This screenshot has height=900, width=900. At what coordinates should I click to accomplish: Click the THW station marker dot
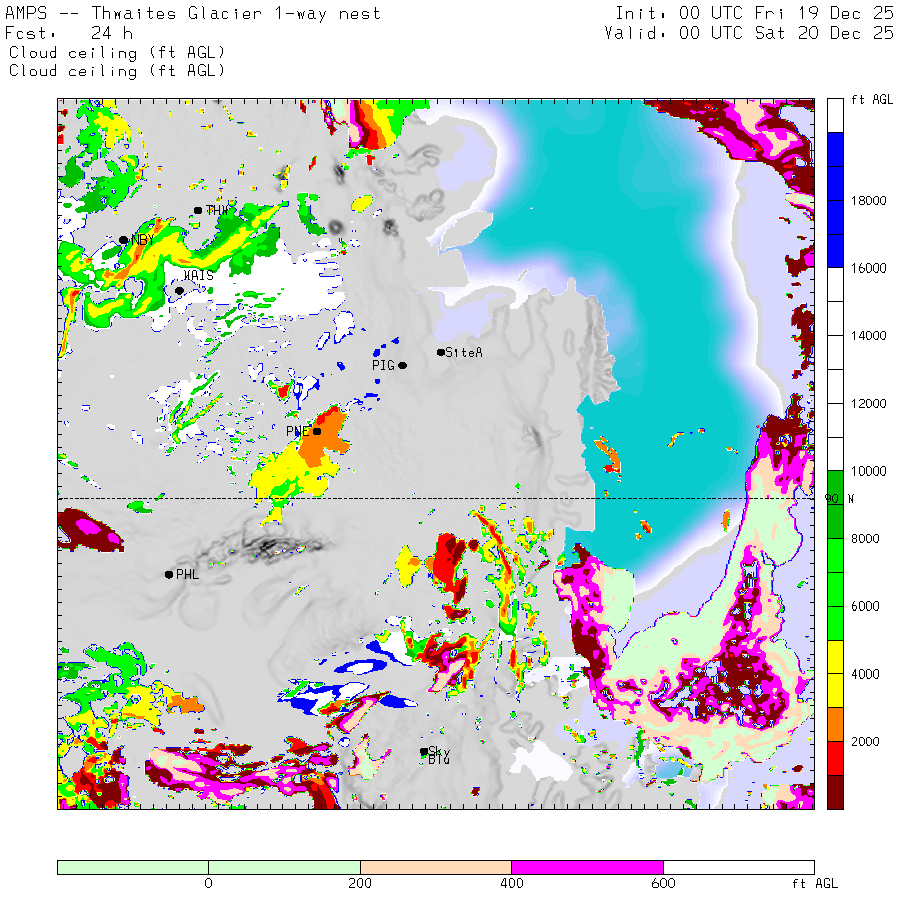pyautogui.click(x=198, y=210)
